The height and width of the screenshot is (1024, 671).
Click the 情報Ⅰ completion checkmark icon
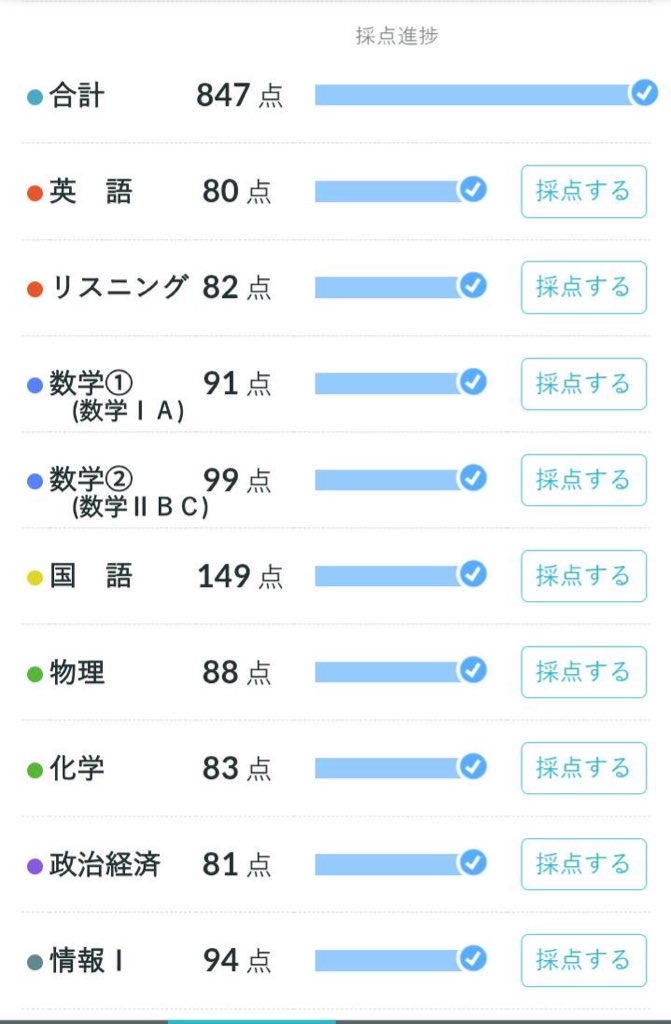point(472,959)
